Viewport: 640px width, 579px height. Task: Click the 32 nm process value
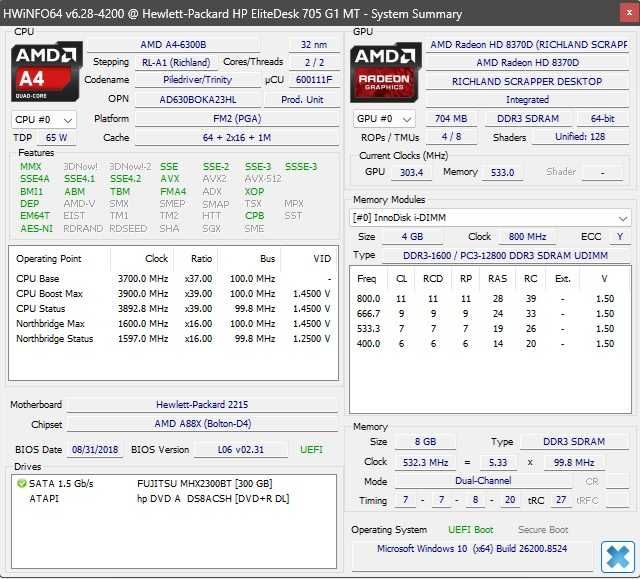(x=314, y=44)
